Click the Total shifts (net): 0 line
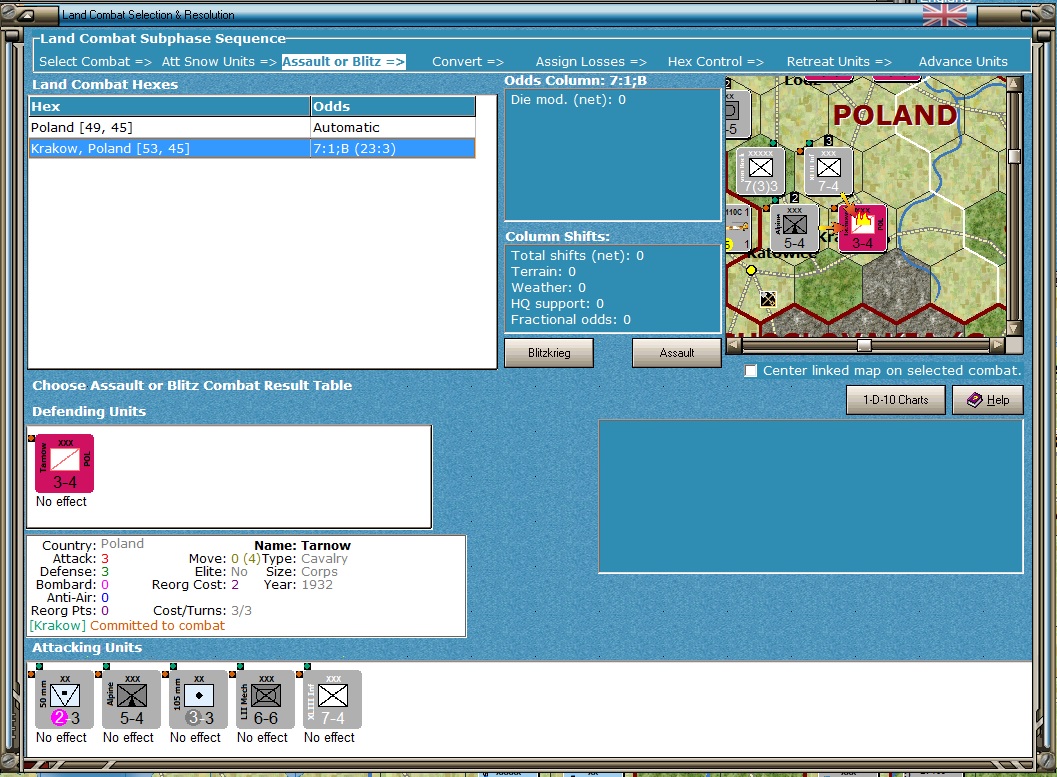Screen dimensions: 1057x777 point(577,255)
